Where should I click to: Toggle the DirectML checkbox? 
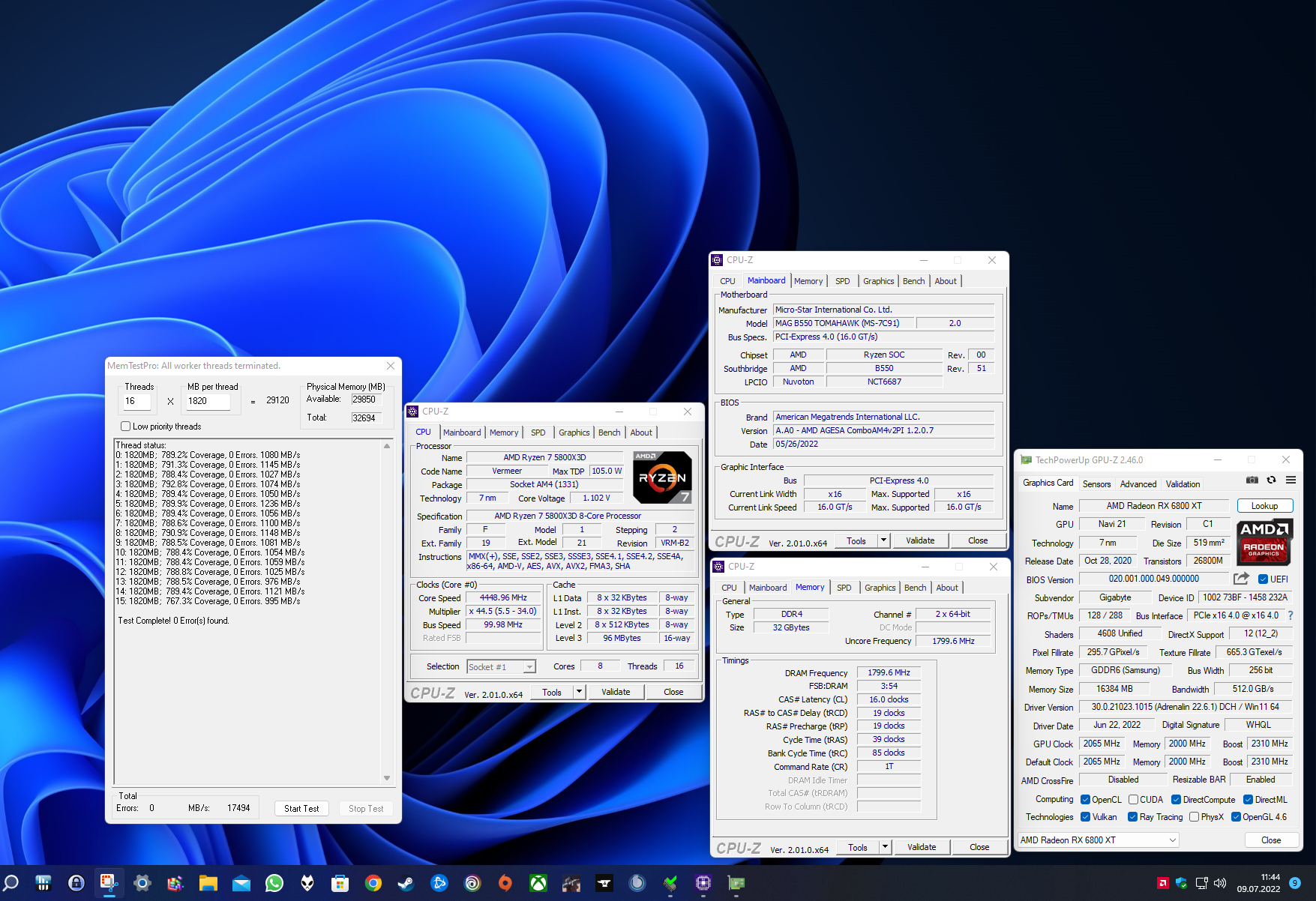(x=1248, y=799)
